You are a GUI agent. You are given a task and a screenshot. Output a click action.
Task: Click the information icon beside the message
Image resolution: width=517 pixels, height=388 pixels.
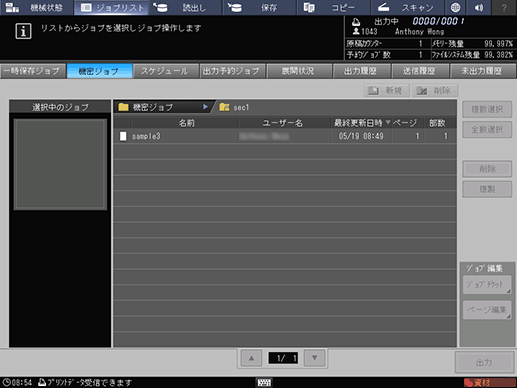[23, 31]
